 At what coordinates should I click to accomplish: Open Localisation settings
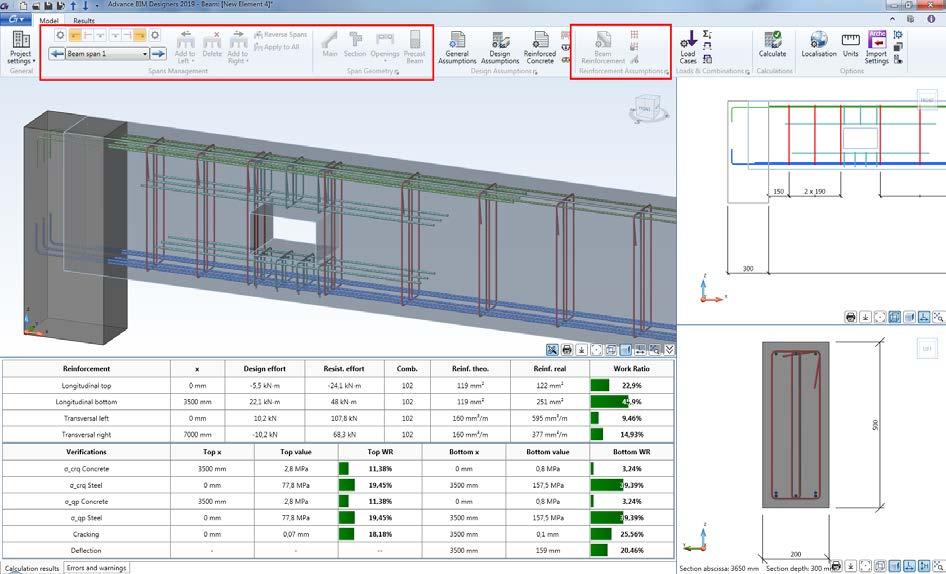click(819, 45)
